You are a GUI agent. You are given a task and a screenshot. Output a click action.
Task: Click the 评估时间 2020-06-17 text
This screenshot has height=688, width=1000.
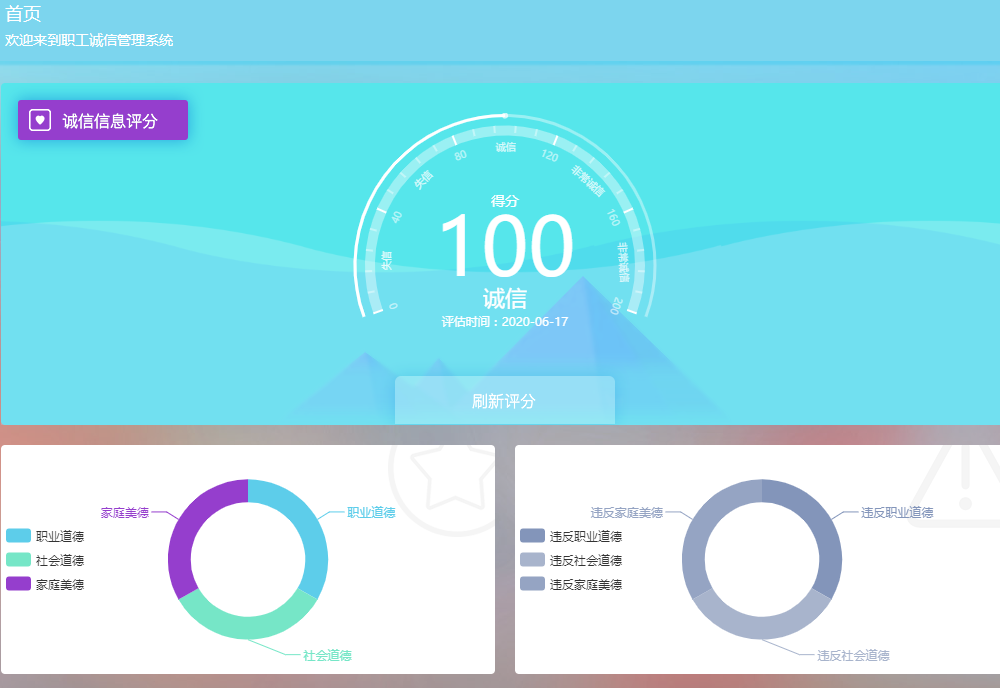[x=505, y=321]
